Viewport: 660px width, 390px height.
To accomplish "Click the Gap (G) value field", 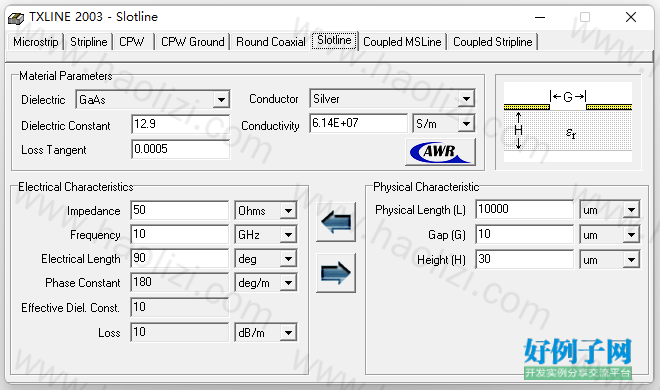I will pos(524,234).
